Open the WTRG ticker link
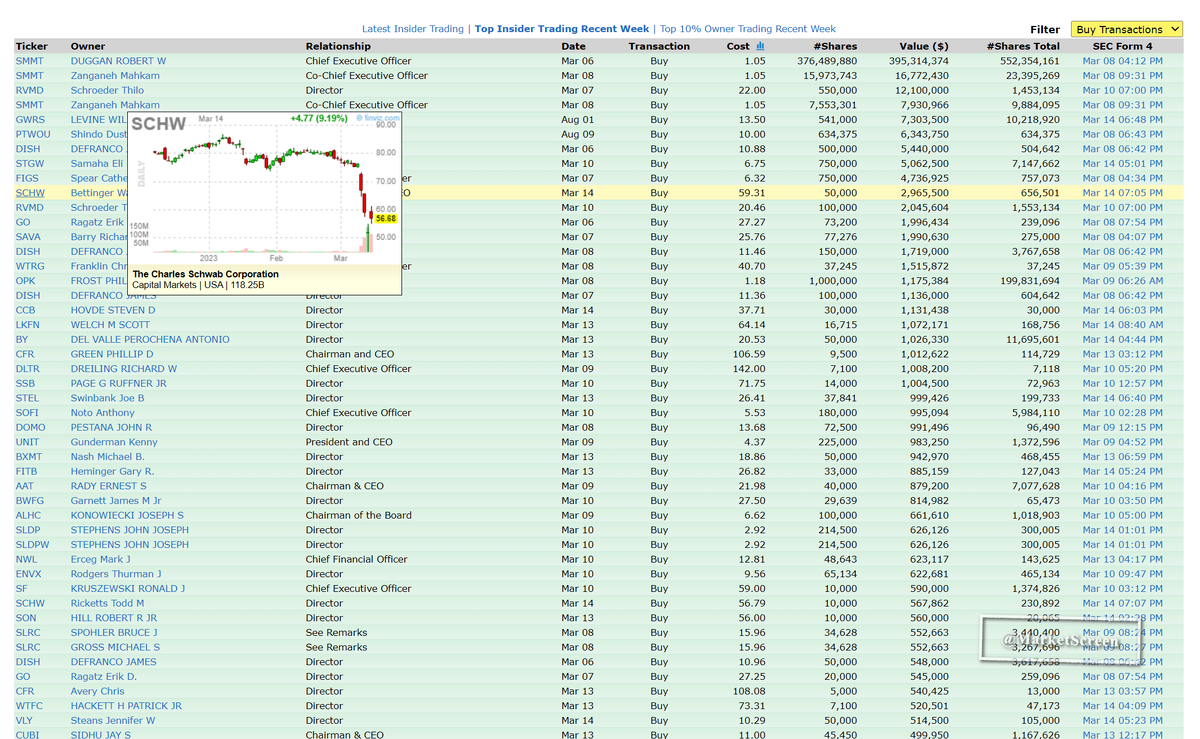 point(30,266)
